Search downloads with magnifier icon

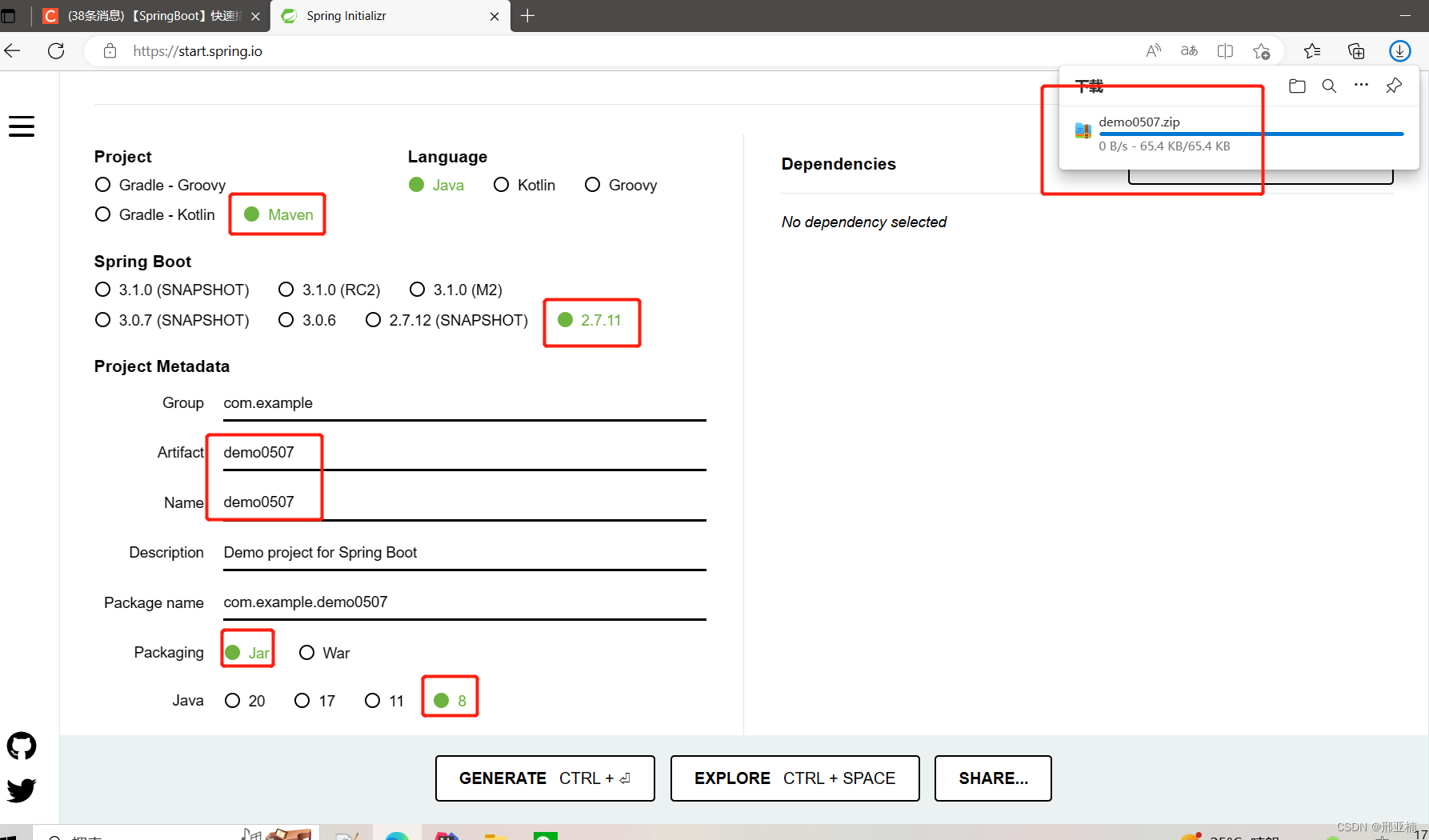(1329, 86)
